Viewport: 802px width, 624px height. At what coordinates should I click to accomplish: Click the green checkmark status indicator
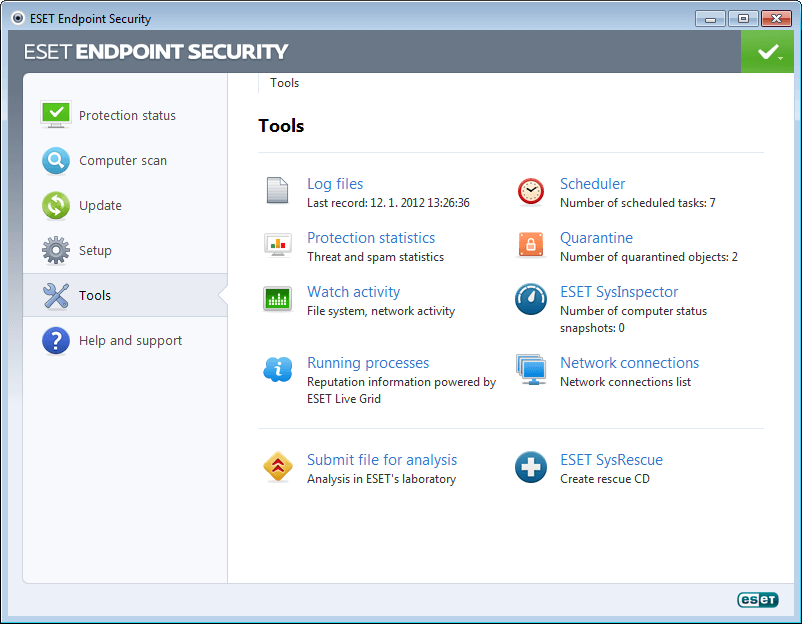(x=767, y=50)
